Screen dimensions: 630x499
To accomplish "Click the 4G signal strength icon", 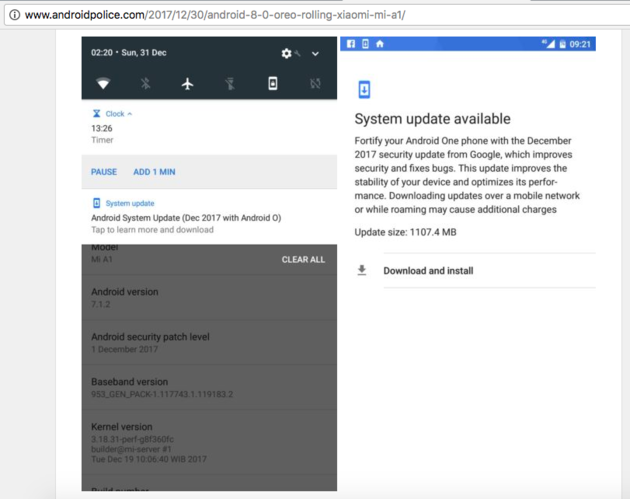I will pos(548,44).
